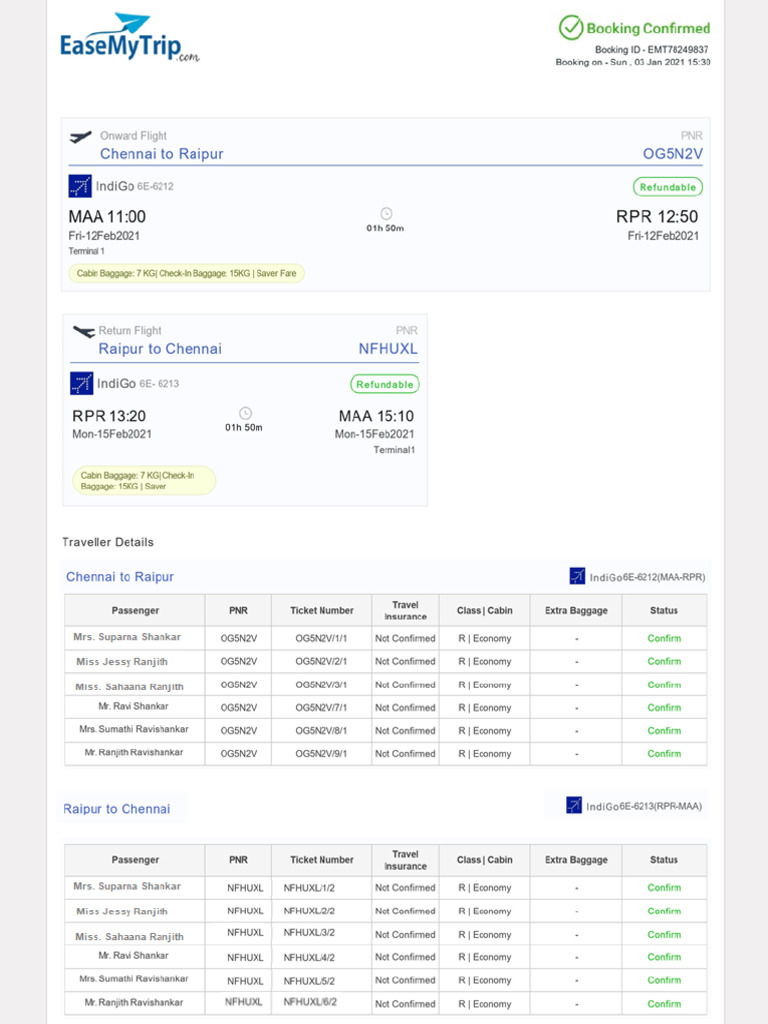
Task: Click the Onward Flight airplane icon
Action: point(80,137)
